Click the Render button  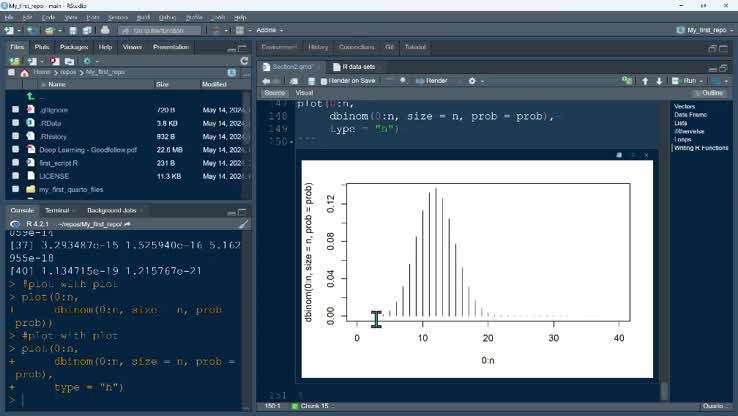(432, 81)
